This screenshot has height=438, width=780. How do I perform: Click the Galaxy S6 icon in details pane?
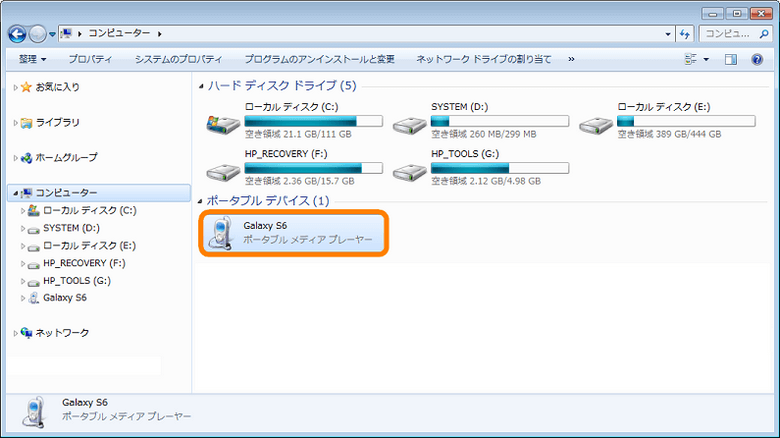point(34,412)
